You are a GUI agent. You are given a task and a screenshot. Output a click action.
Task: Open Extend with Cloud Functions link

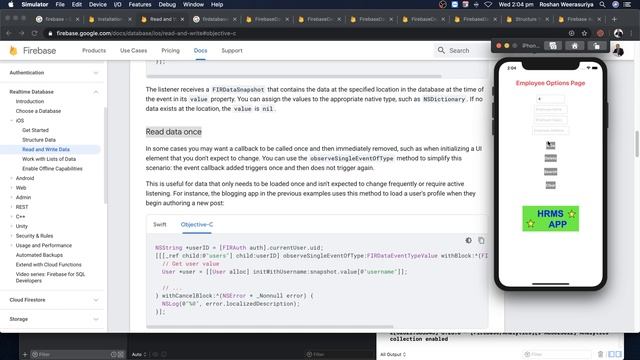[x=49, y=264]
